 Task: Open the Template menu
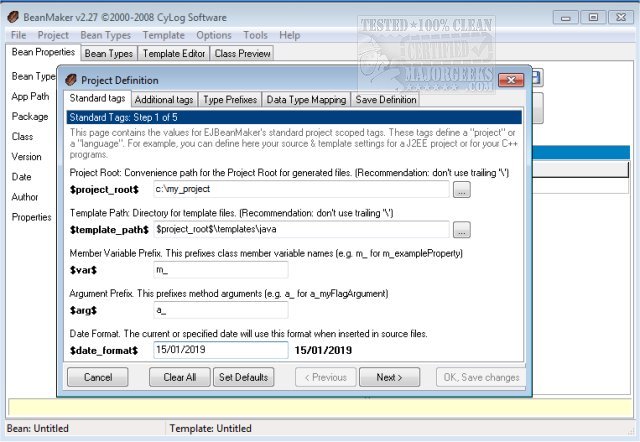(x=164, y=35)
